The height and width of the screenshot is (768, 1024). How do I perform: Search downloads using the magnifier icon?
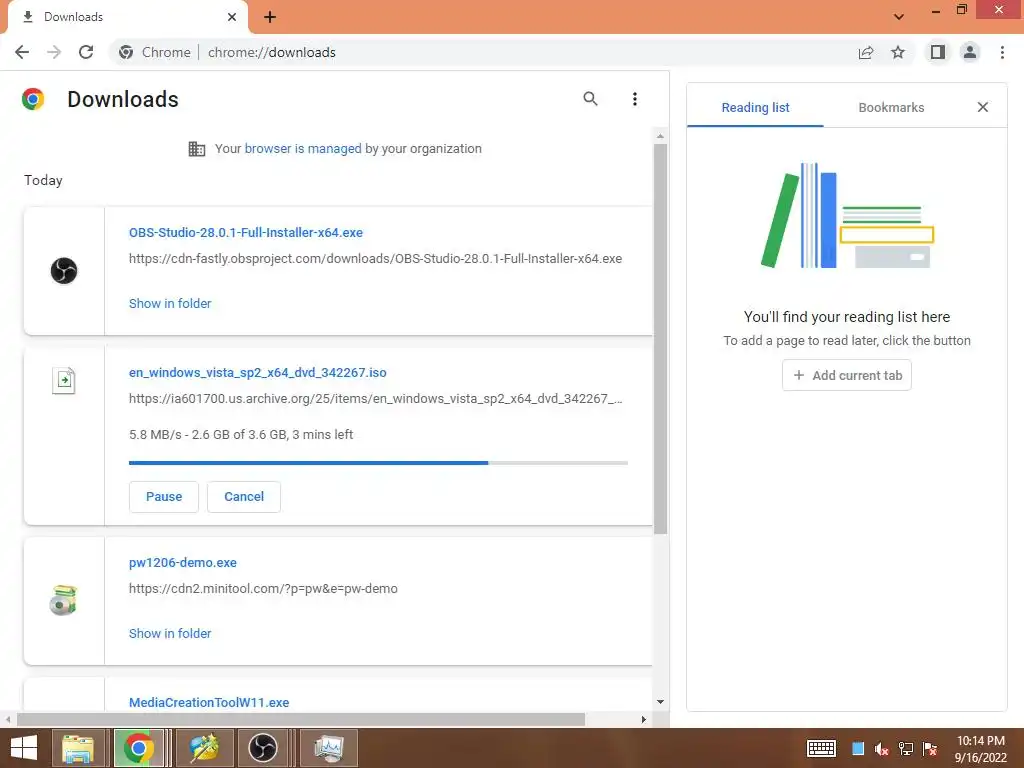click(x=590, y=99)
